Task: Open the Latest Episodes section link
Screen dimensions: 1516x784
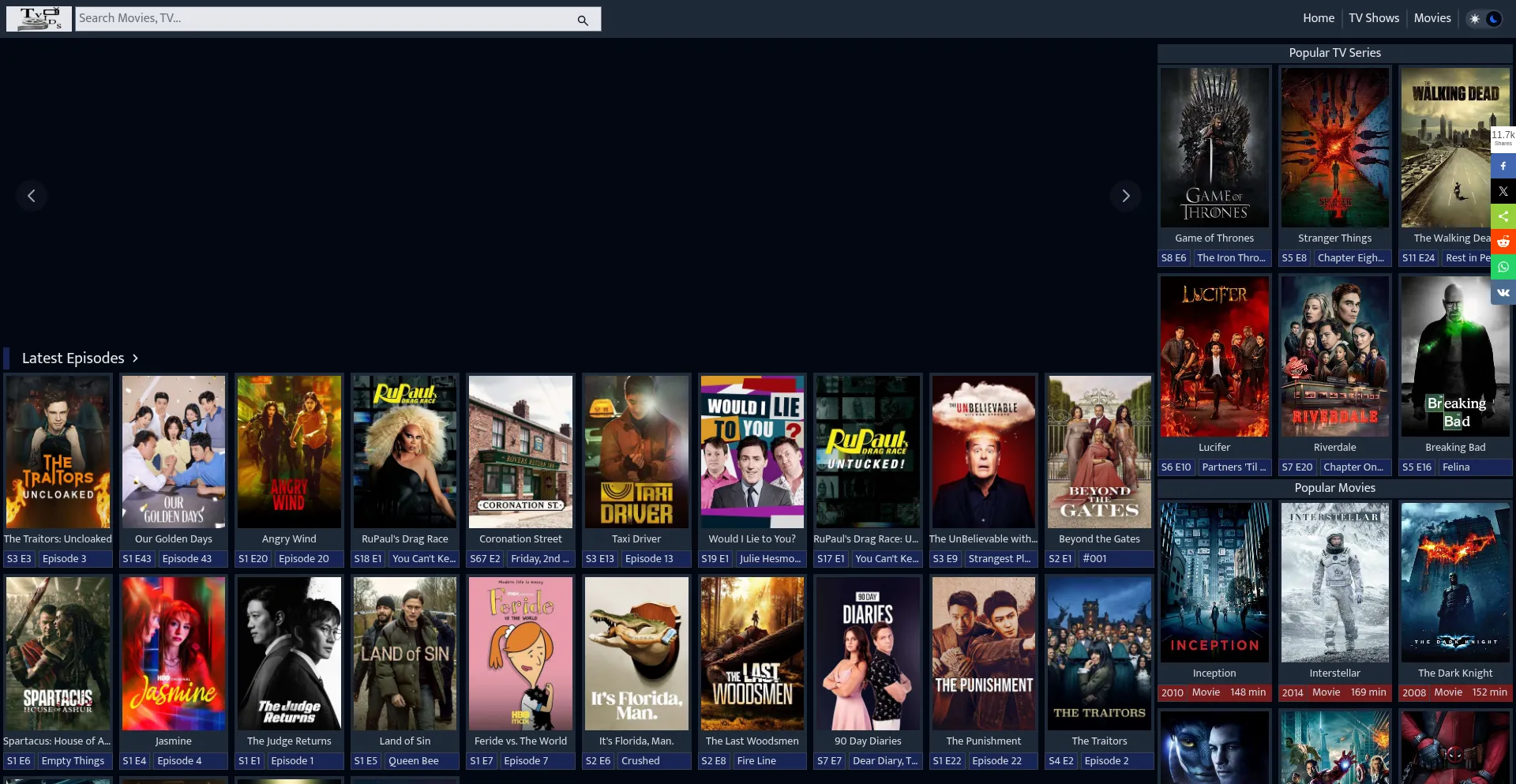Action: tap(73, 358)
